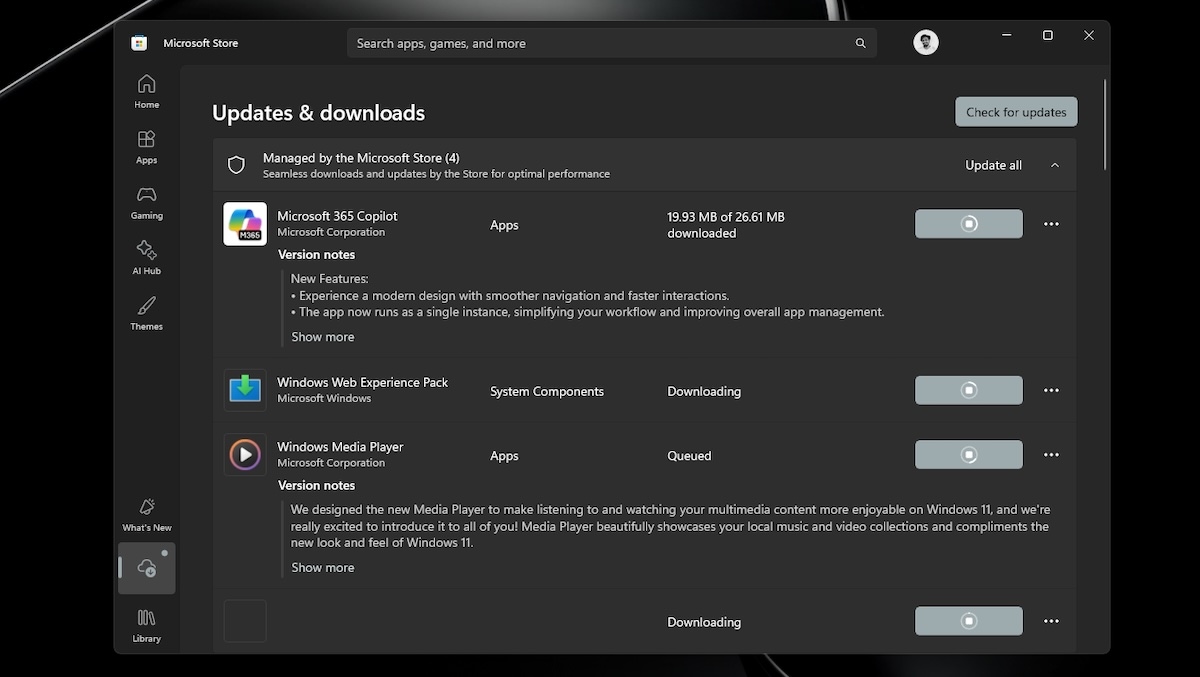1200x677 pixels.
Task: Stop the Windows Web Experience Pack download
Action: (968, 390)
